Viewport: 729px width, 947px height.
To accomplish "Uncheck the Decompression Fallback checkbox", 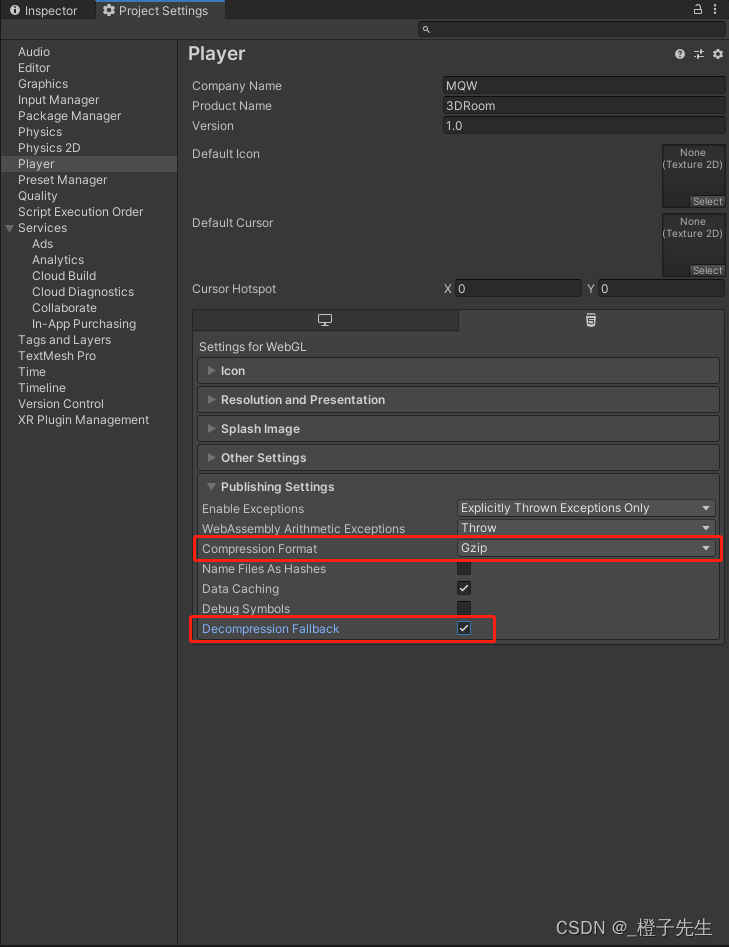I will pos(464,628).
